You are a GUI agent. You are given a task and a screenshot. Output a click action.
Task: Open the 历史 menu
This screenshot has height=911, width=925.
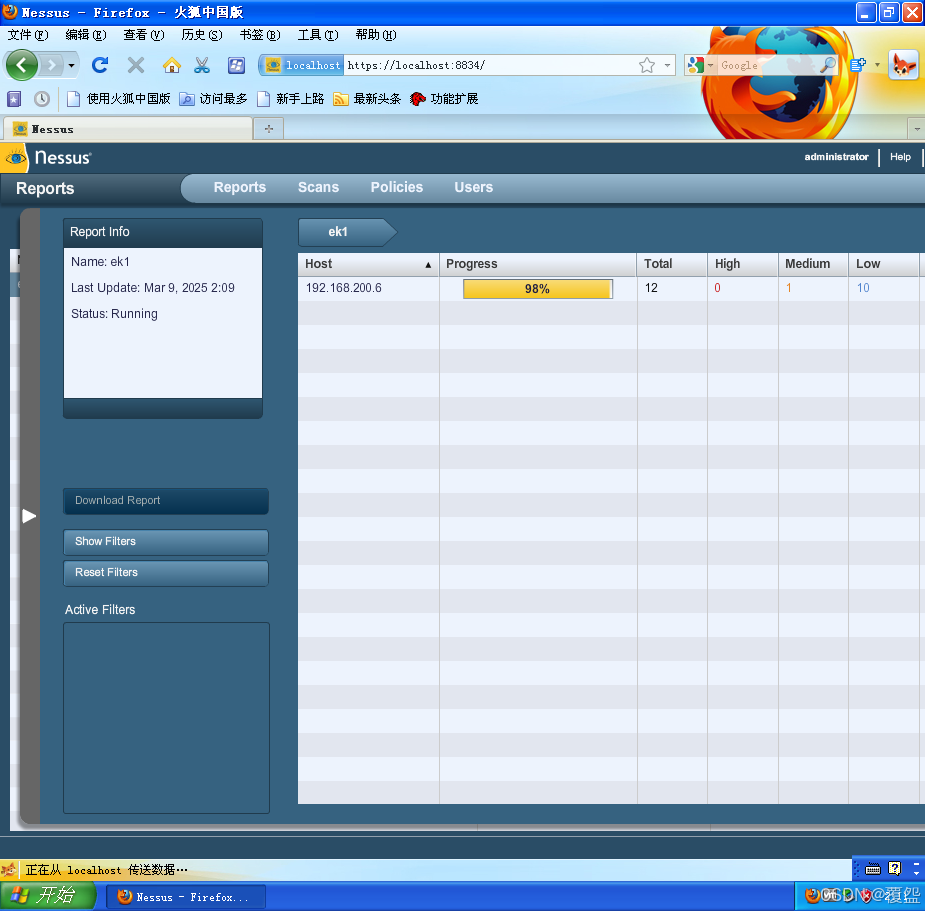pos(202,35)
